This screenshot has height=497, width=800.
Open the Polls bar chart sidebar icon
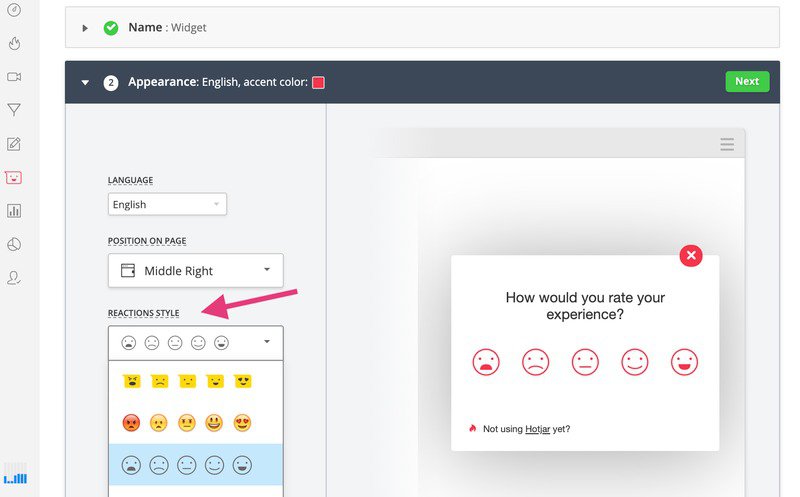point(14,211)
